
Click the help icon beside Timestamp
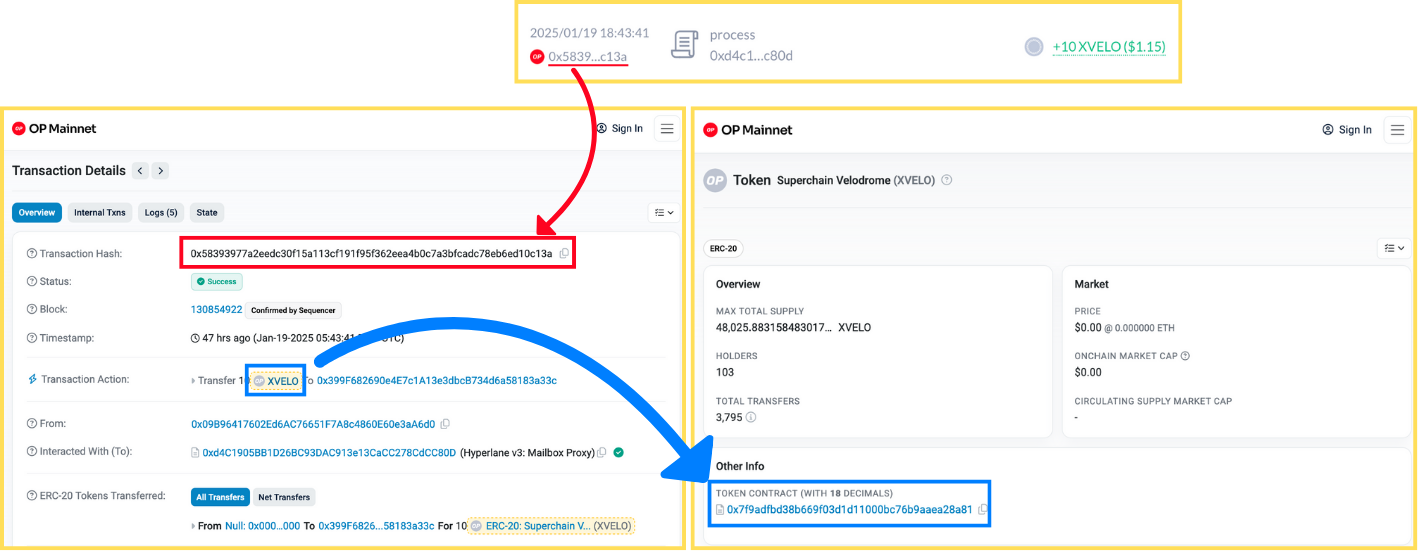(x=31, y=338)
